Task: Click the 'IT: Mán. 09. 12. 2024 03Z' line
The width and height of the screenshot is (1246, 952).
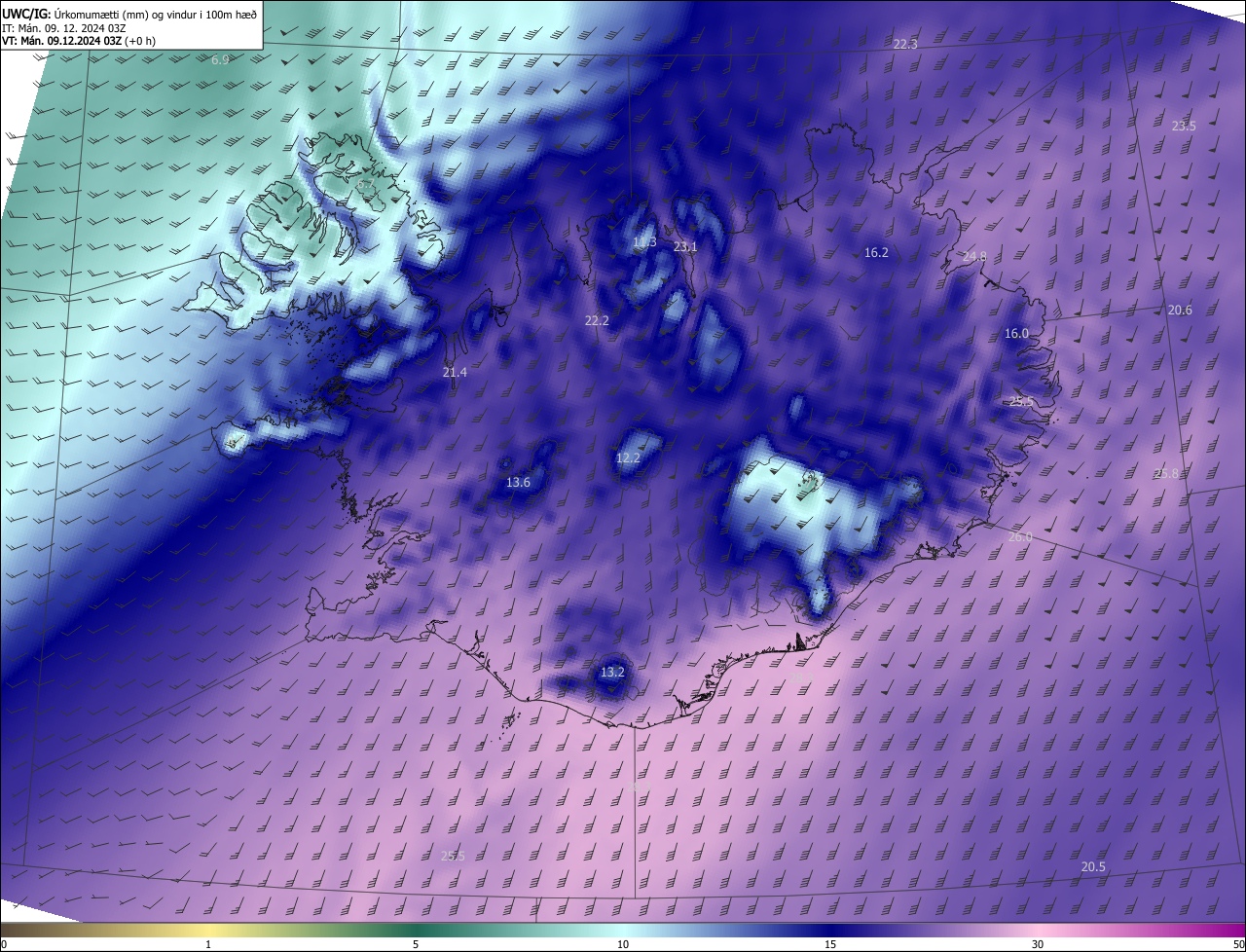Action: tap(64, 27)
